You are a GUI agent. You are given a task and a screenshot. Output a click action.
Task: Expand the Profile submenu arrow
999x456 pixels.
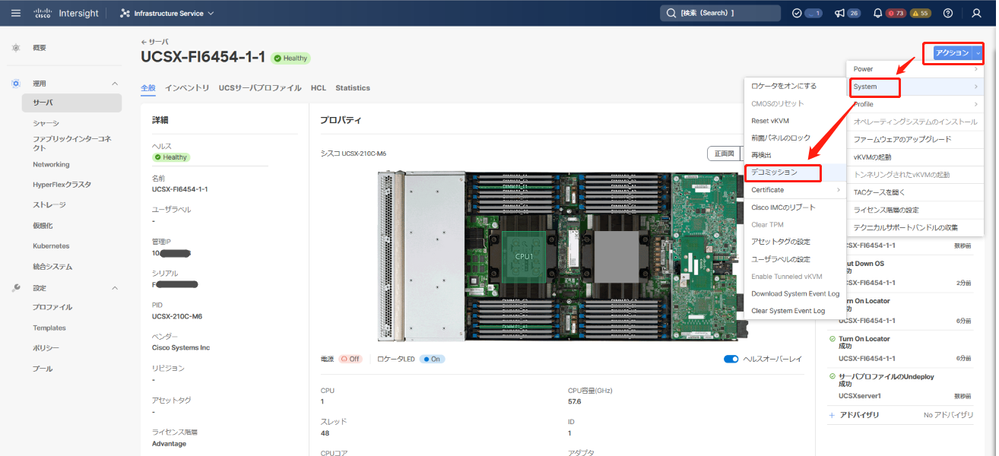976,104
